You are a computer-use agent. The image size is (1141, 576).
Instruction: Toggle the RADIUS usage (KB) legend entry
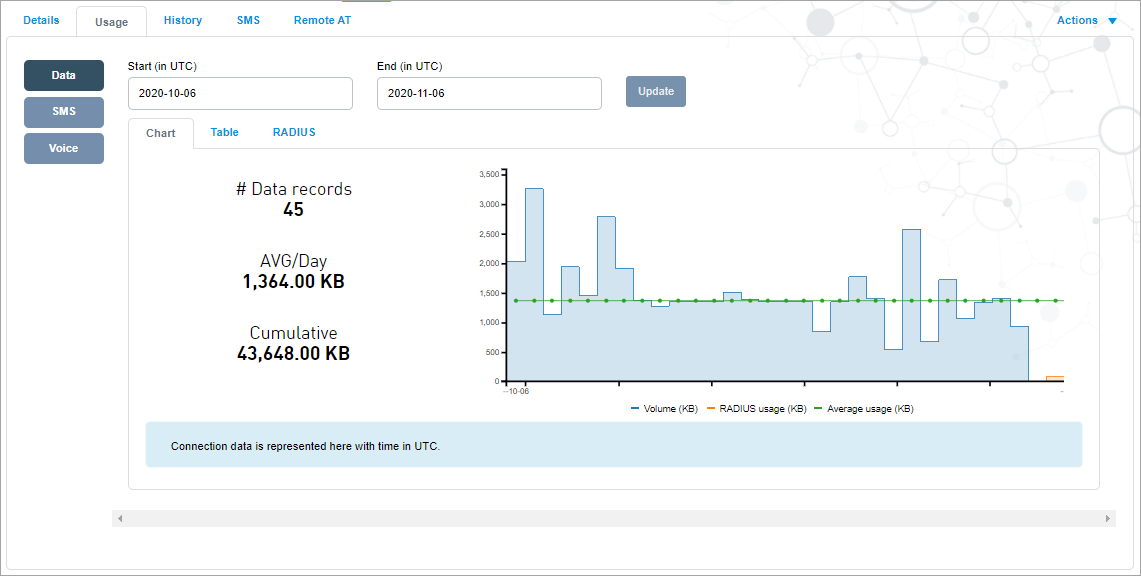coord(757,409)
